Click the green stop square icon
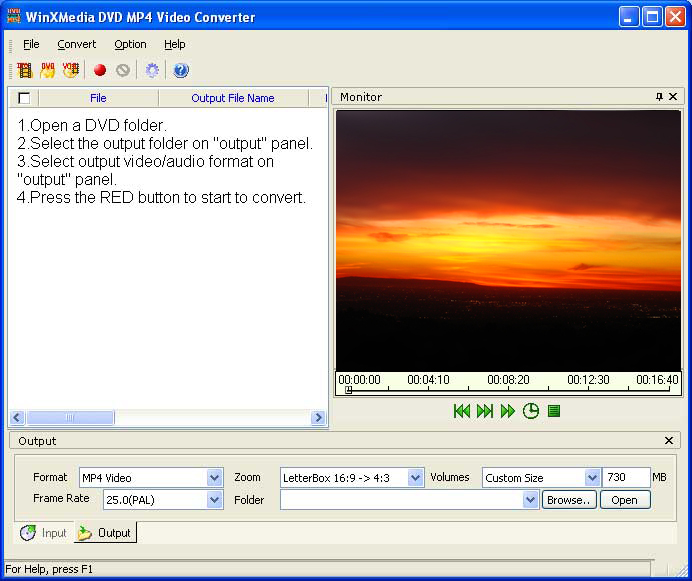 click(554, 411)
